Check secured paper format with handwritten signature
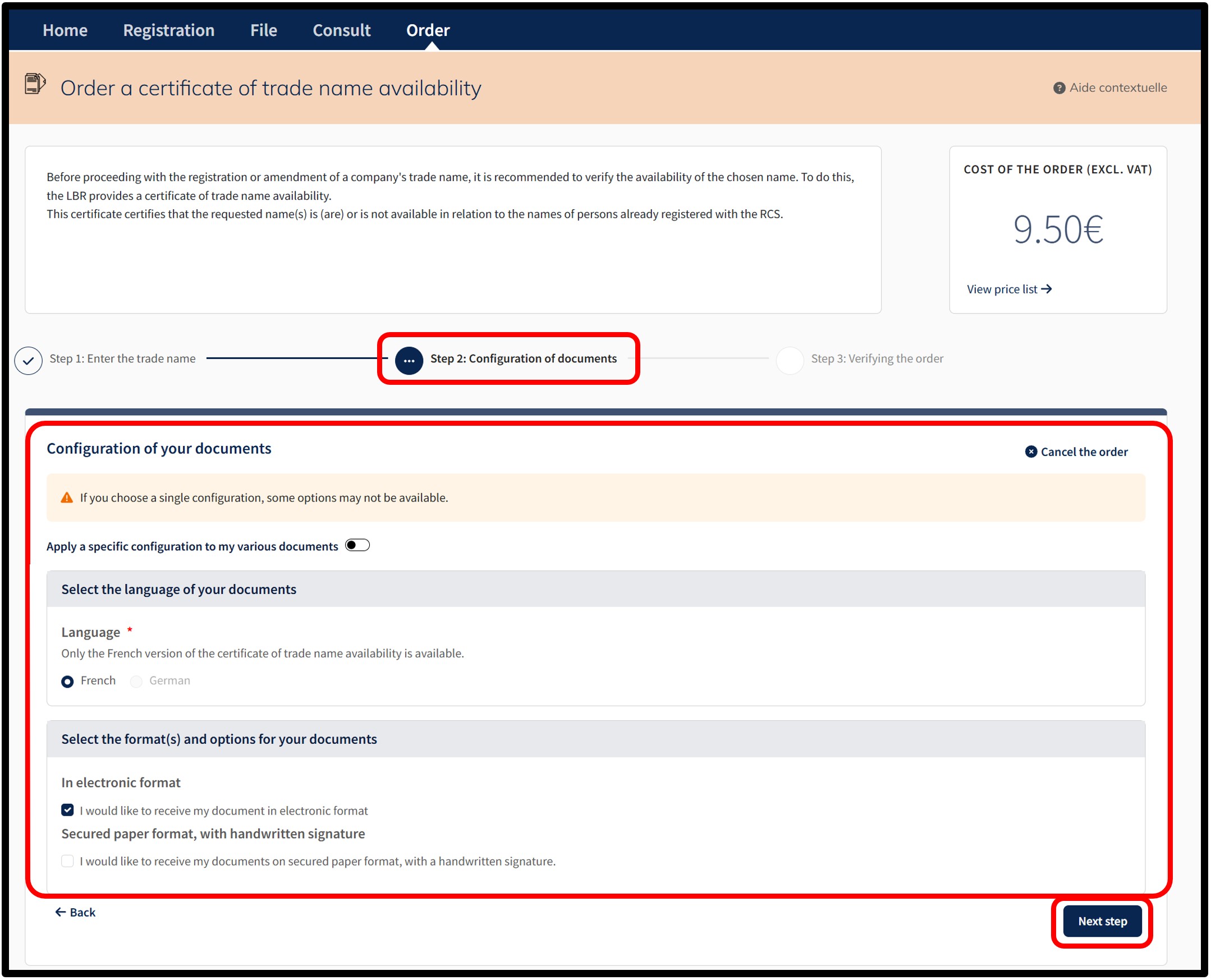The height and width of the screenshot is (980, 1211). pos(67,861)
